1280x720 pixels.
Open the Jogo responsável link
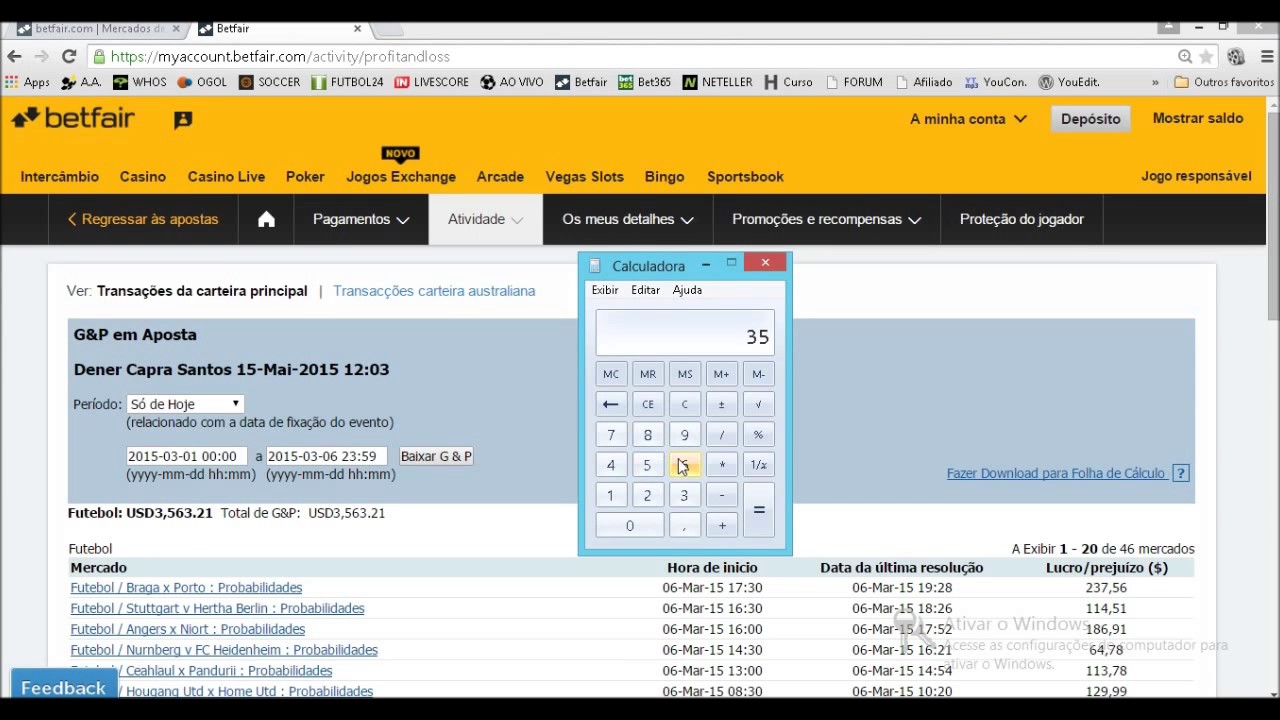[x=1196, y=176]
